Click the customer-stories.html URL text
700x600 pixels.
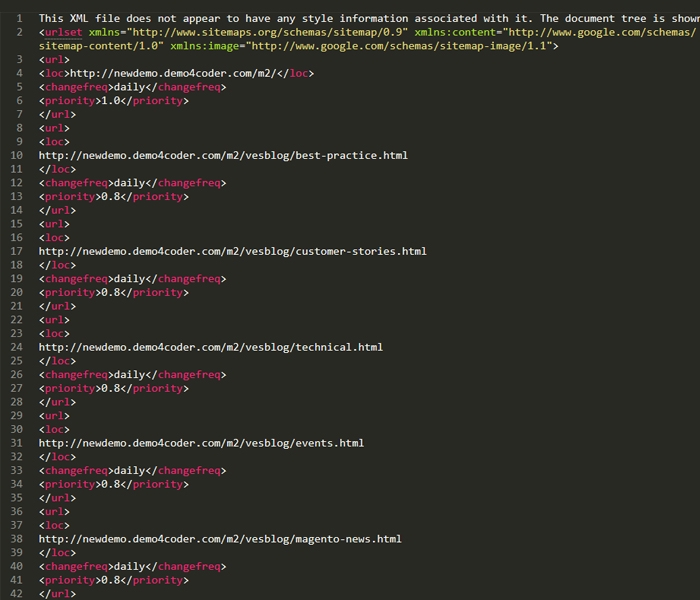(232, 251)
